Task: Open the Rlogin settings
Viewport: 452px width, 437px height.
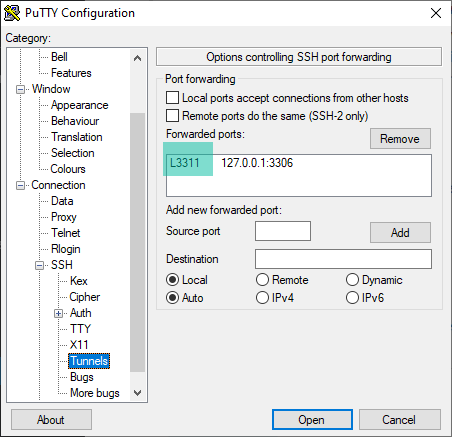Action: [66, 249]
